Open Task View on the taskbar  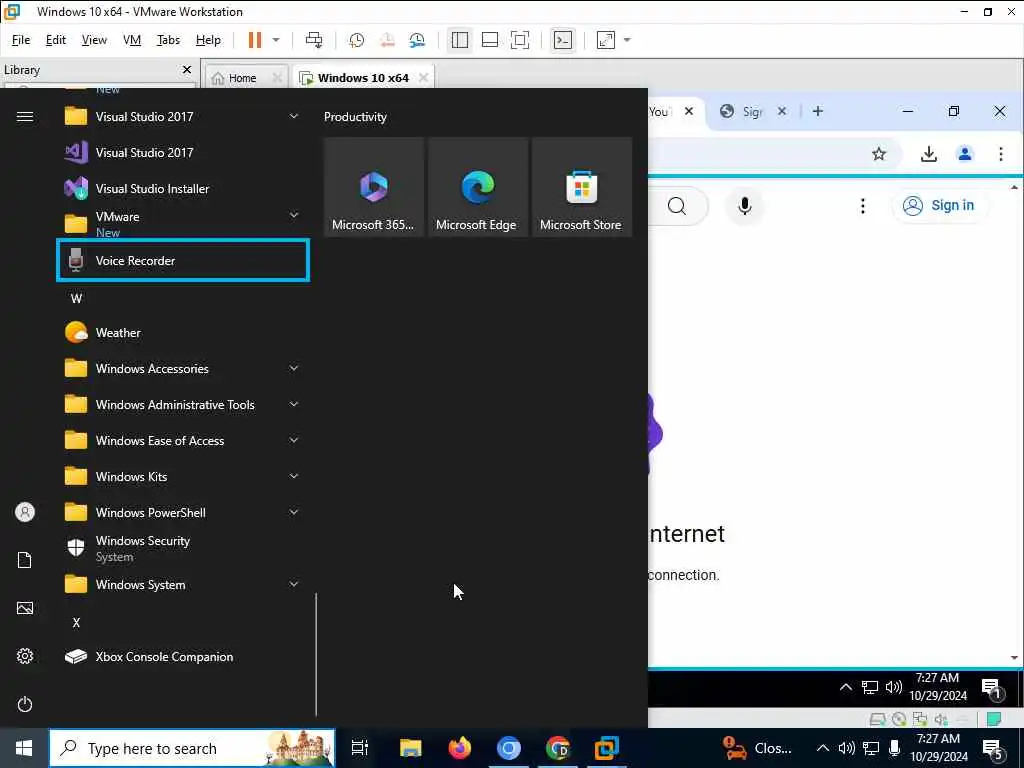(x=360, y=748)
